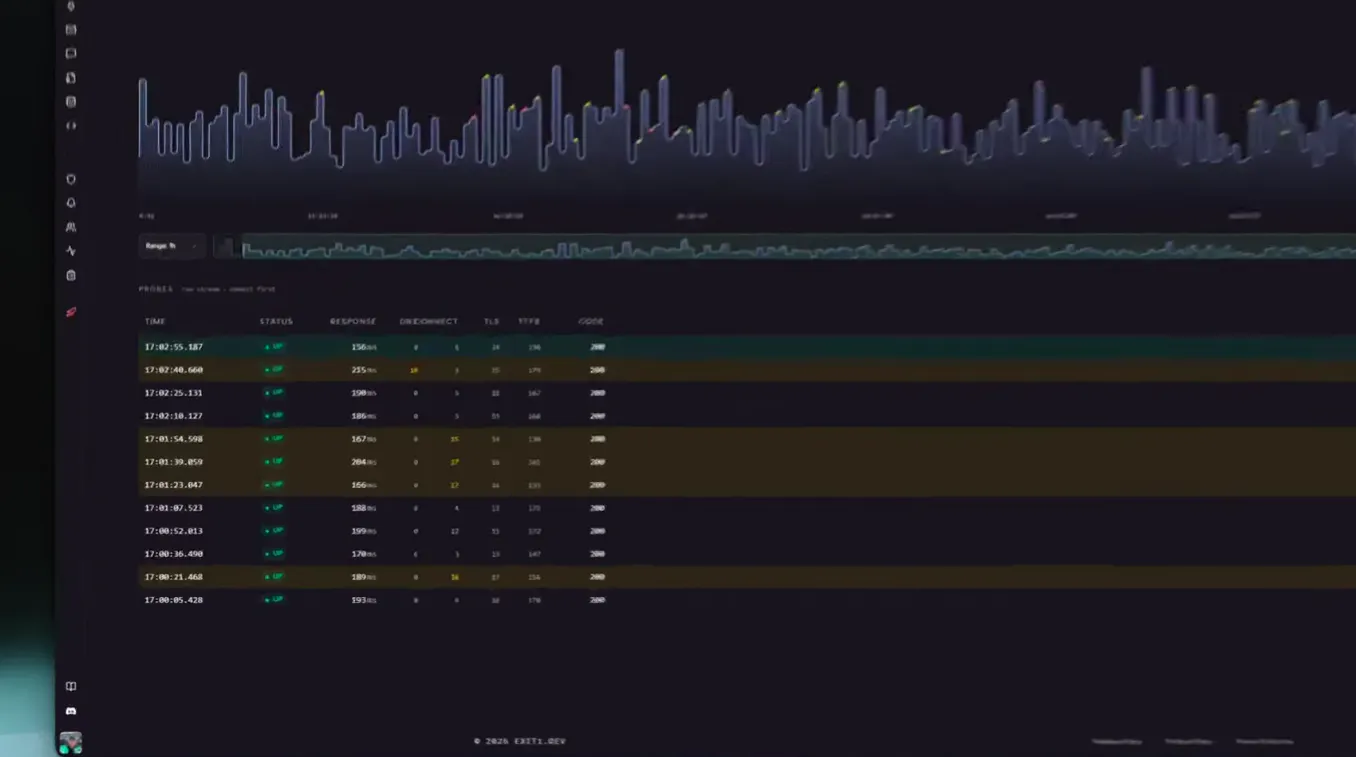1356x757 pixels.
Task: Click the STATUS column header
Action: point(276,322)
